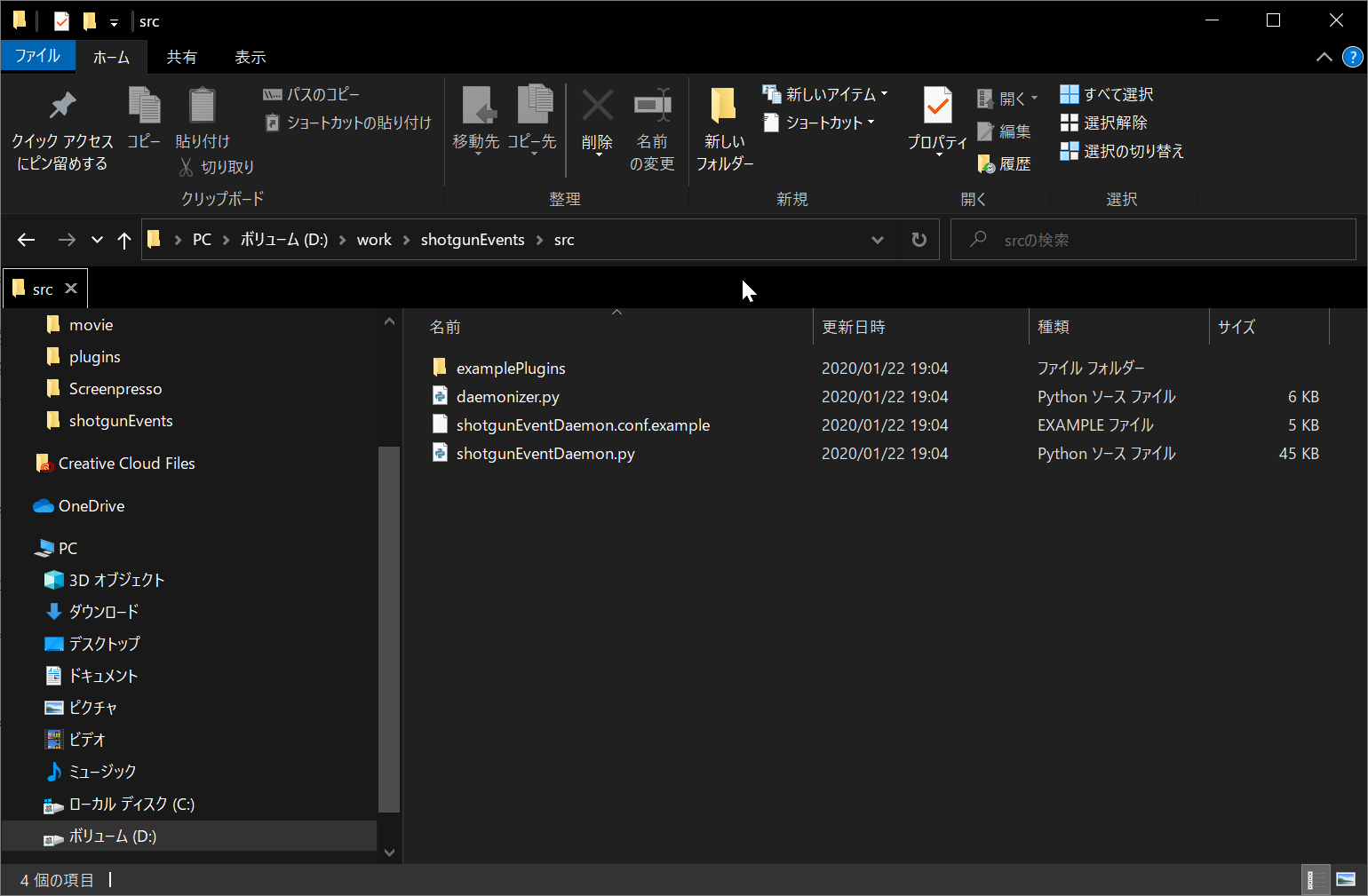Image resolution: width=1368 pixels, height=896 pixels.
Task: Click Copy path (パスのコピー)
Action: tap(311, 94)
